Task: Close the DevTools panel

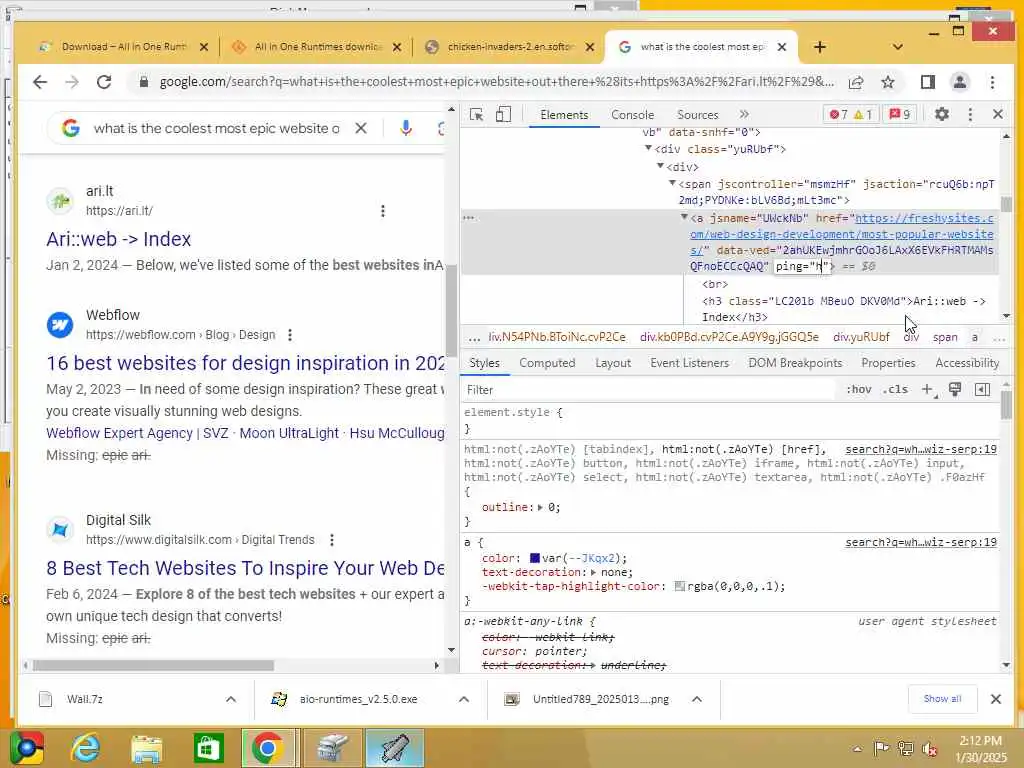Action: (x=997, y=114)
